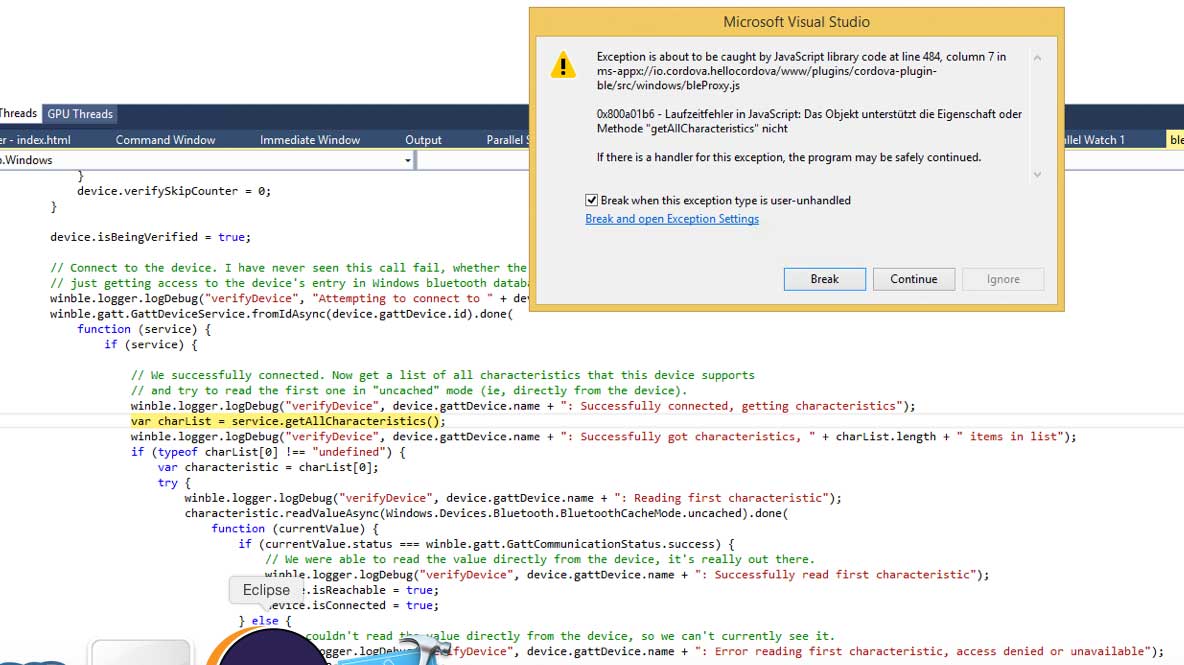Click the Continue button in dialog
Viewport: 1184px width, 665px height.
(914, 279)
